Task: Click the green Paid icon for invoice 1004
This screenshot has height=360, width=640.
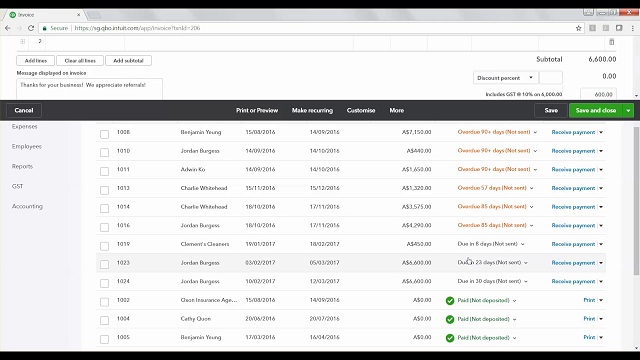Action: 450,319
